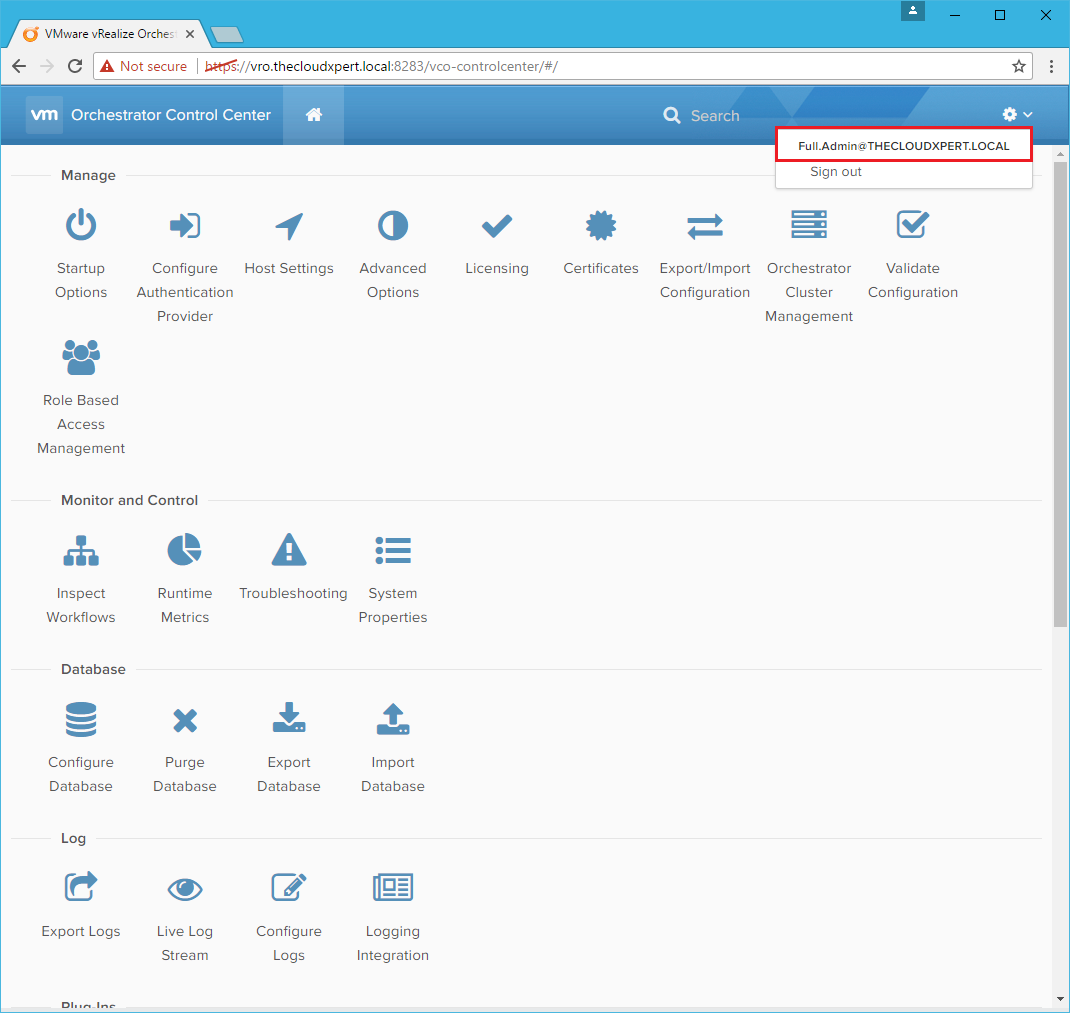Image resolution: width=1070 pixels, height=1013 pixels.
Task: Click the Search field in header
Action: pos(715,116)
